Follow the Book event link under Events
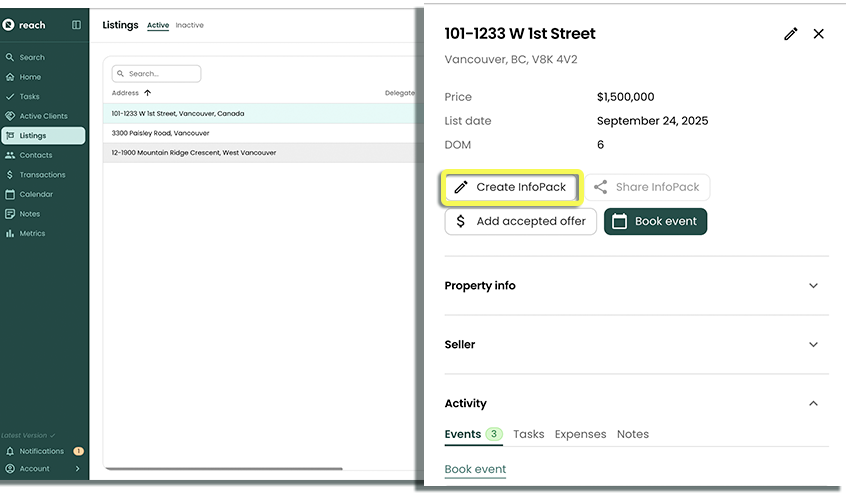The image size is (846, 500). (x=475, y=469)
